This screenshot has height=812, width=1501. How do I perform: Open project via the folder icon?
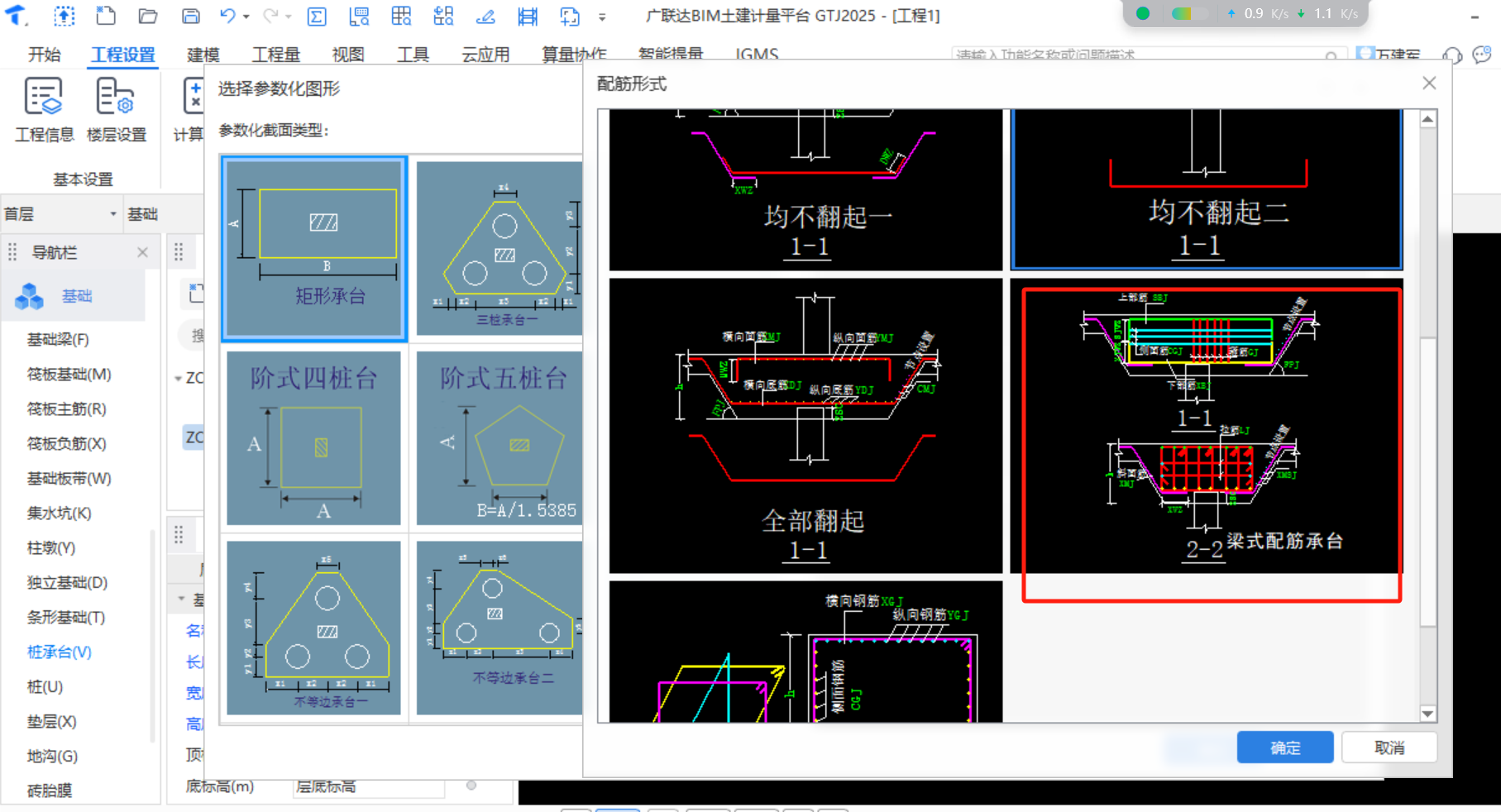click(x=148, y=16)
